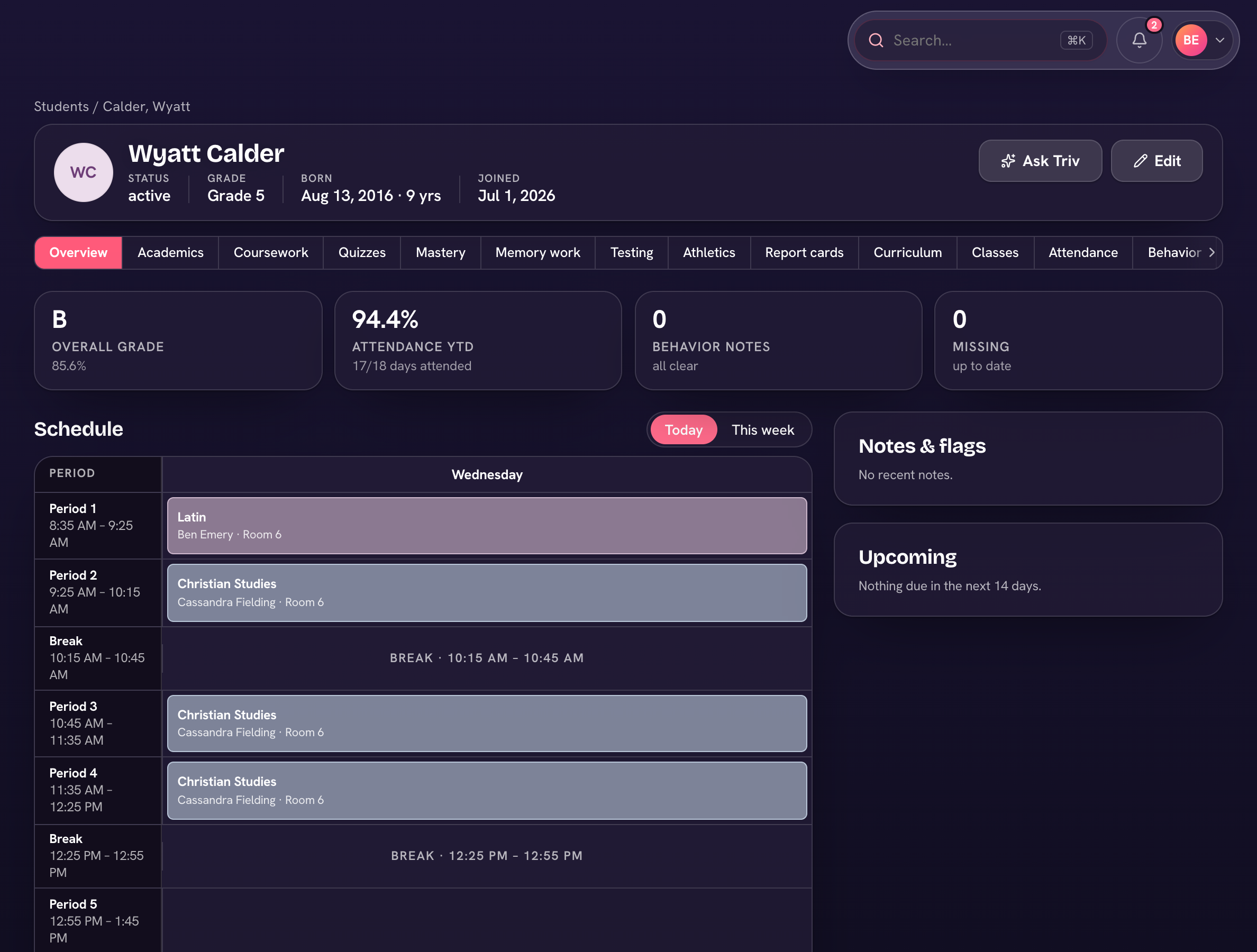The image size is (1257, 952).
Task: Select the Athletics tab
Action: 708,253
